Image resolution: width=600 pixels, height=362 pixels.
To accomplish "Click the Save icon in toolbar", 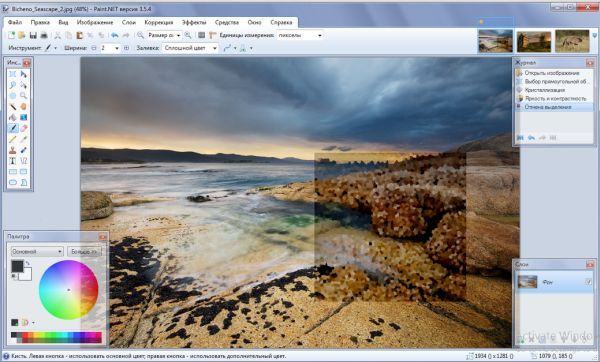I will tap(33, 35).
